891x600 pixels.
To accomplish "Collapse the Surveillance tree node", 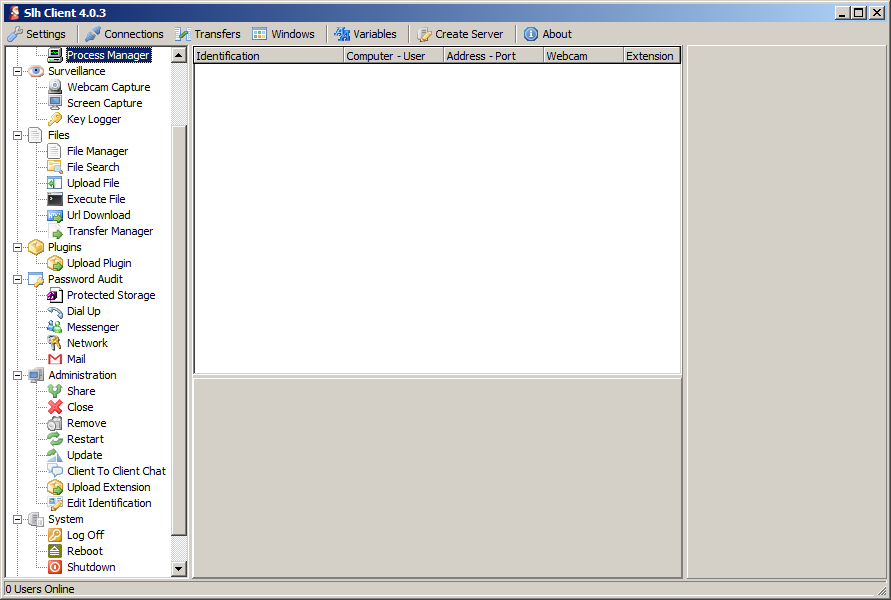I will pos(18,71).
